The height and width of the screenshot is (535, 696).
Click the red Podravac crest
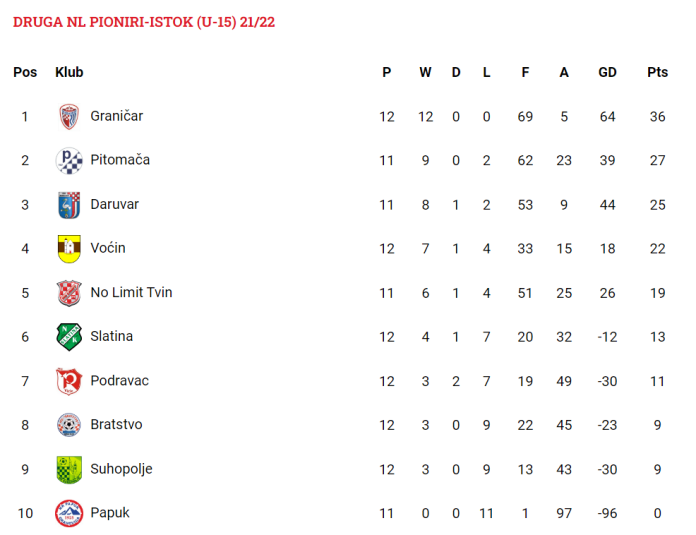click(x=69, y=381)
